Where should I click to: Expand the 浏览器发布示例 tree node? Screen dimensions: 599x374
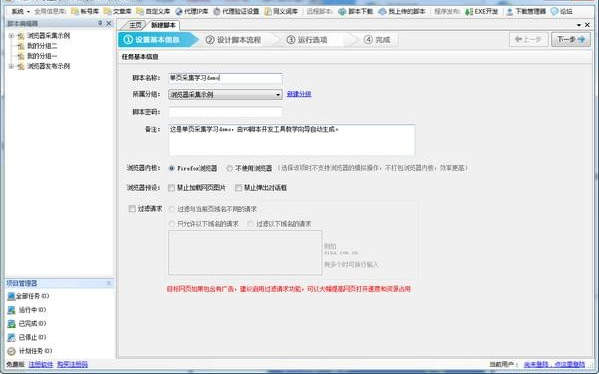point(11,66)
